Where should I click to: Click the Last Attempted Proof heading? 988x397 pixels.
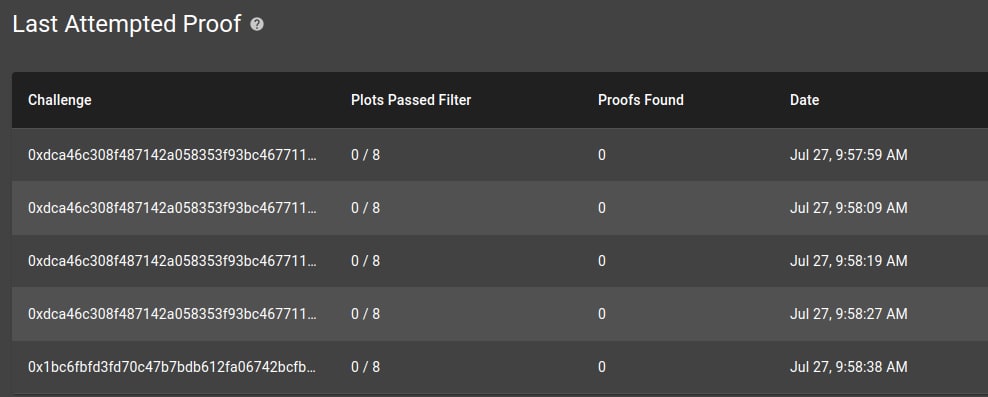(127, 24)
